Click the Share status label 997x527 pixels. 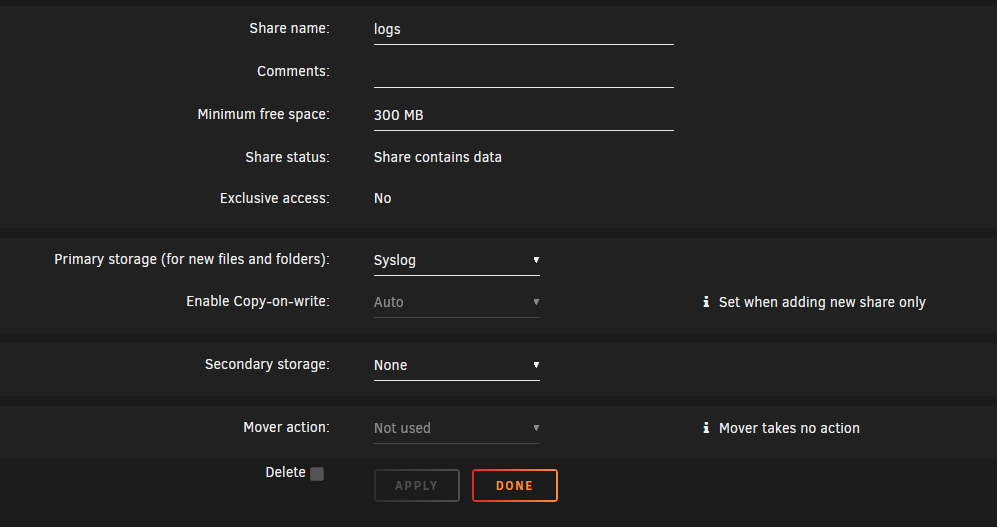pyautogui.click(x=287, y=157)
